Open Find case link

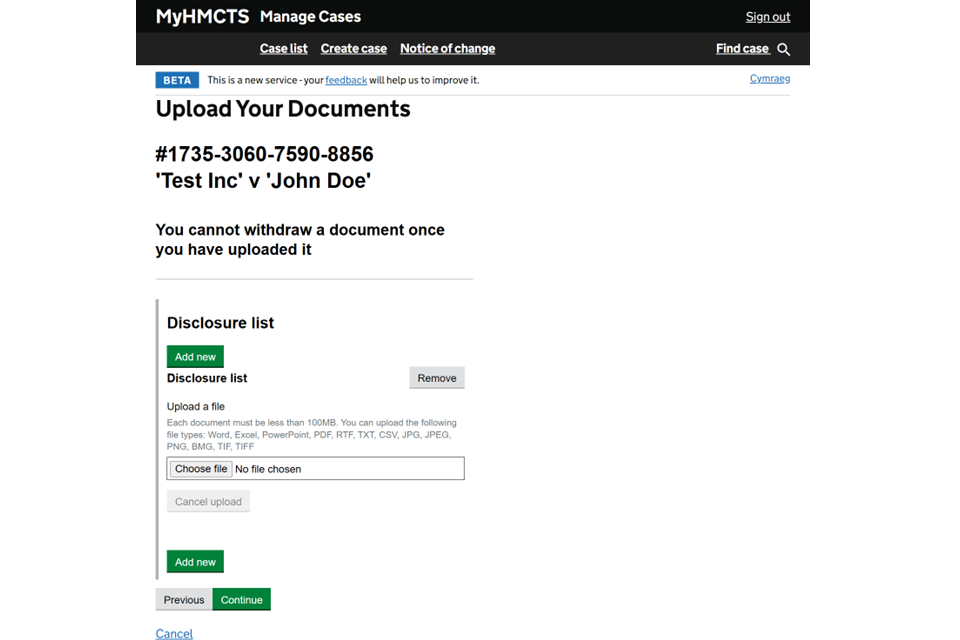(x=742, y=49)
